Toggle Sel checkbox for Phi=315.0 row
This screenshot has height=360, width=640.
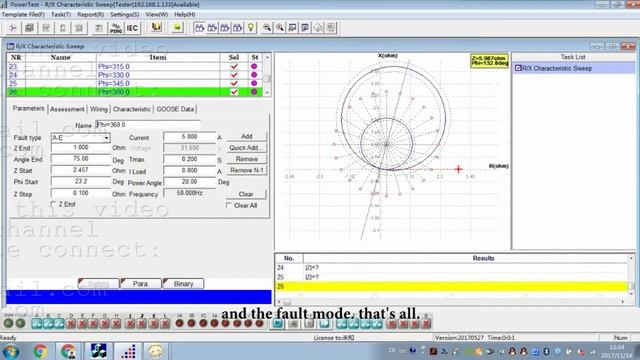pyautogui.click(x=234, y=66)
